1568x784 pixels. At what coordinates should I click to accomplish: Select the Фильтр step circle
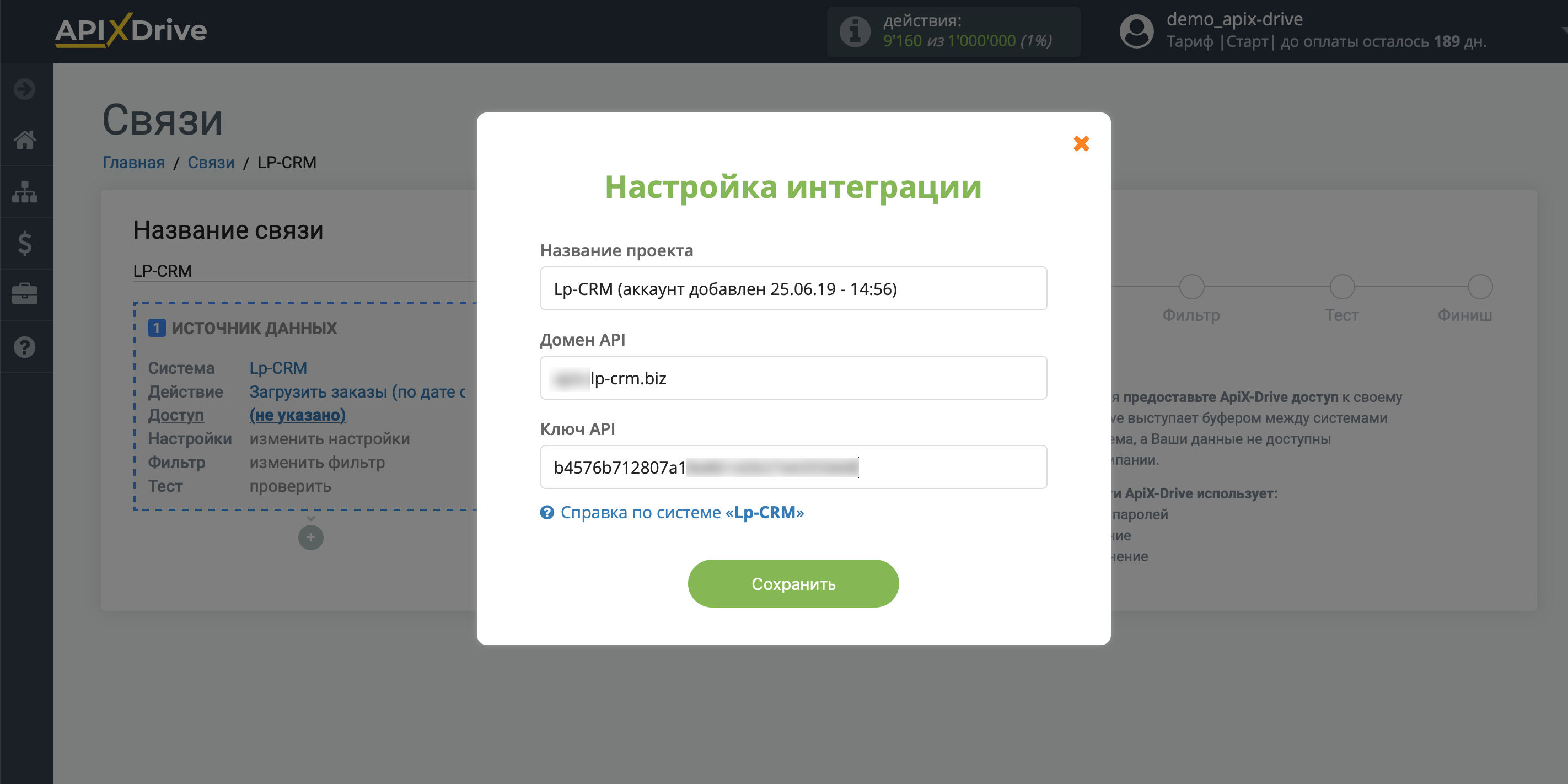click(x=1191, y=287)
